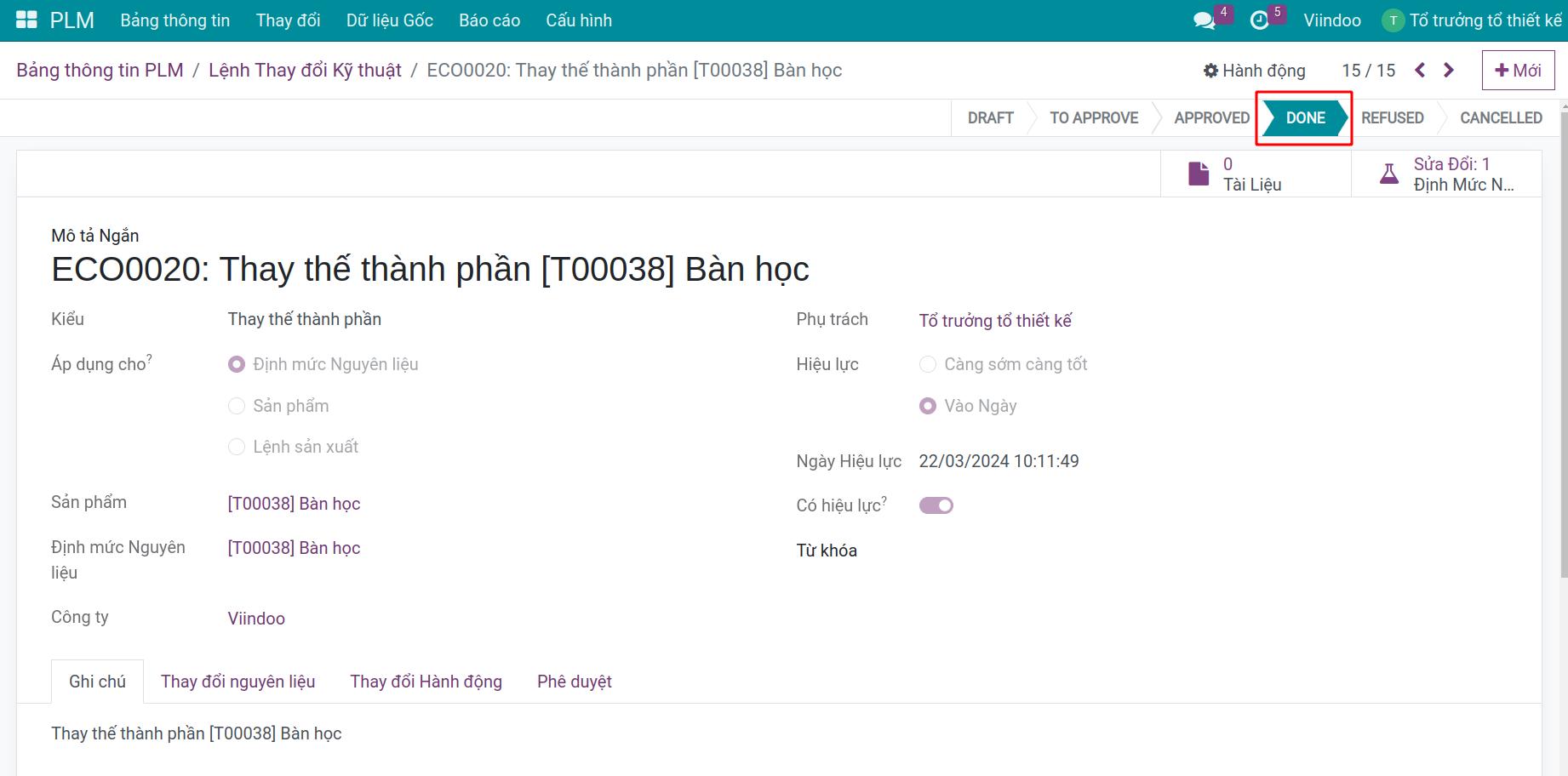
Task: Select Định mức Nguyên liệu radio option
Action: pos(237,364)
